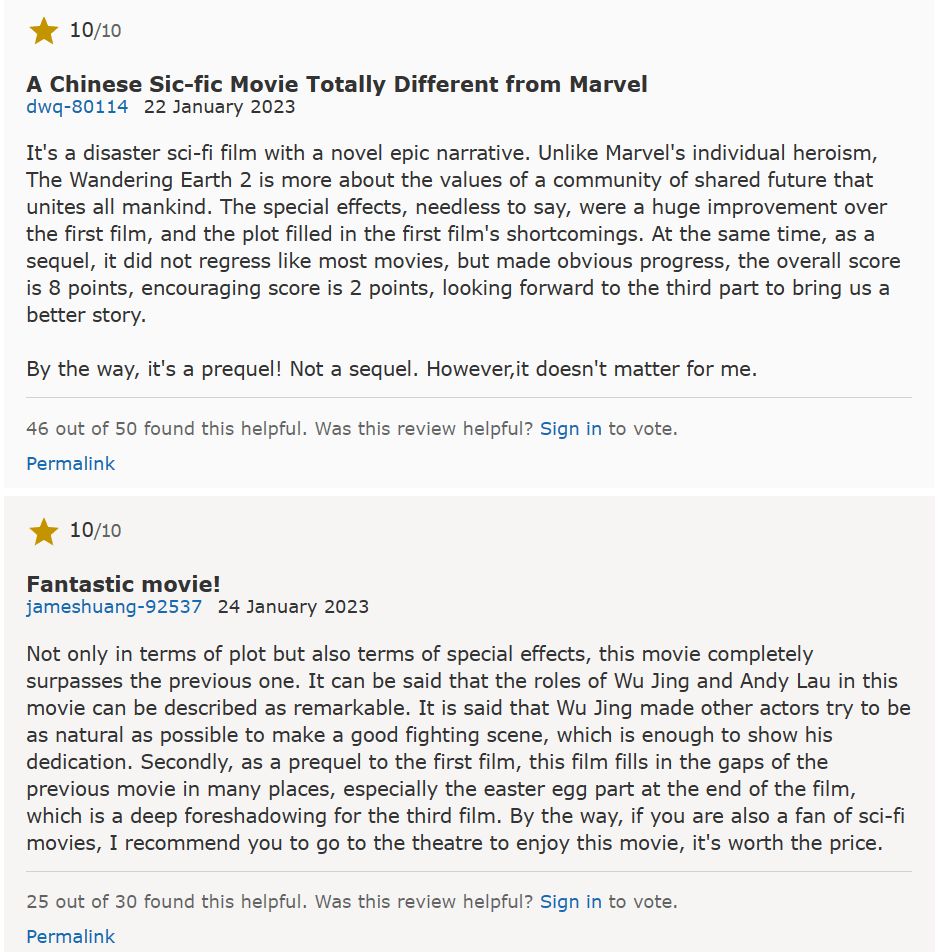Viewport: 943px width, 952px height.
Task: Click the paragraph beginning 'It's a disaster sci-fi film'
Action: 464,234
